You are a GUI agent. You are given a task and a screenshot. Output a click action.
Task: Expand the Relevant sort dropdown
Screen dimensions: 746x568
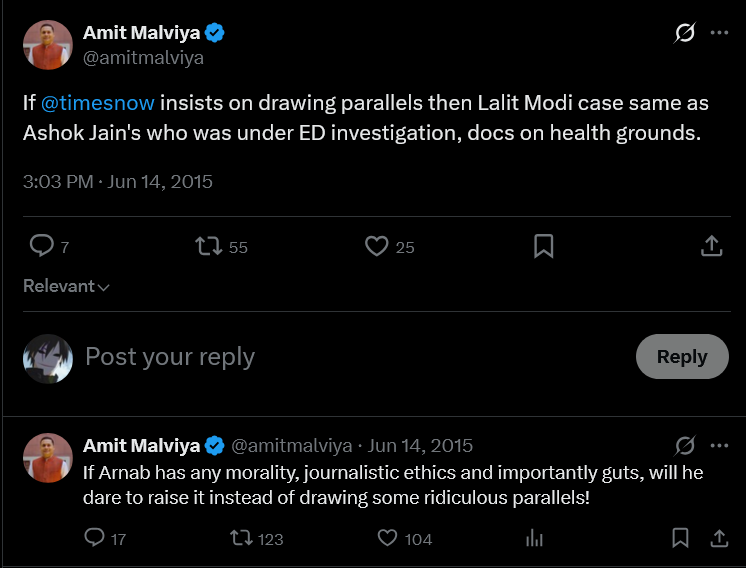click(66, 286)
